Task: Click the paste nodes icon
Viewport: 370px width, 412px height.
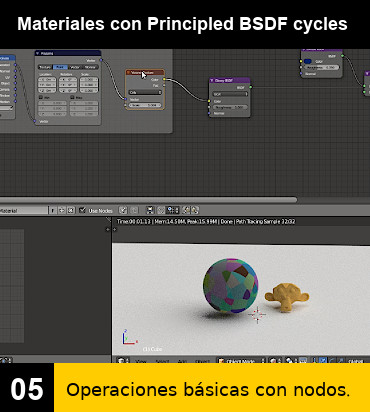Action: pos(195,210)
